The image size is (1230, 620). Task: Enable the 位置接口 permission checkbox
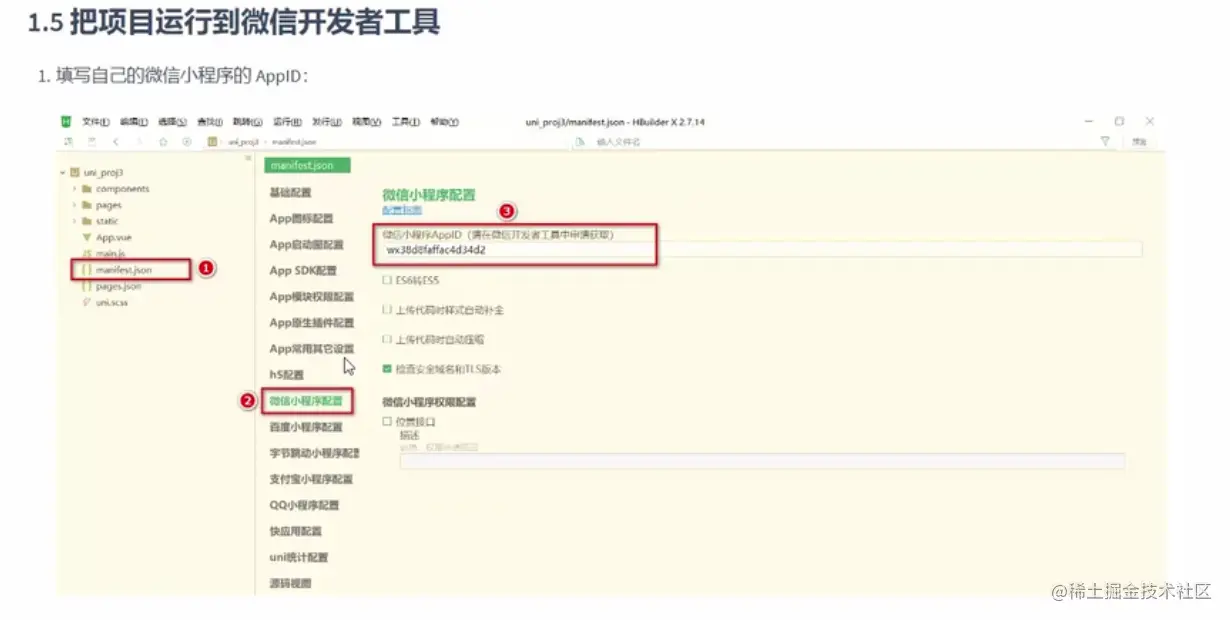[x=387, y=422]
